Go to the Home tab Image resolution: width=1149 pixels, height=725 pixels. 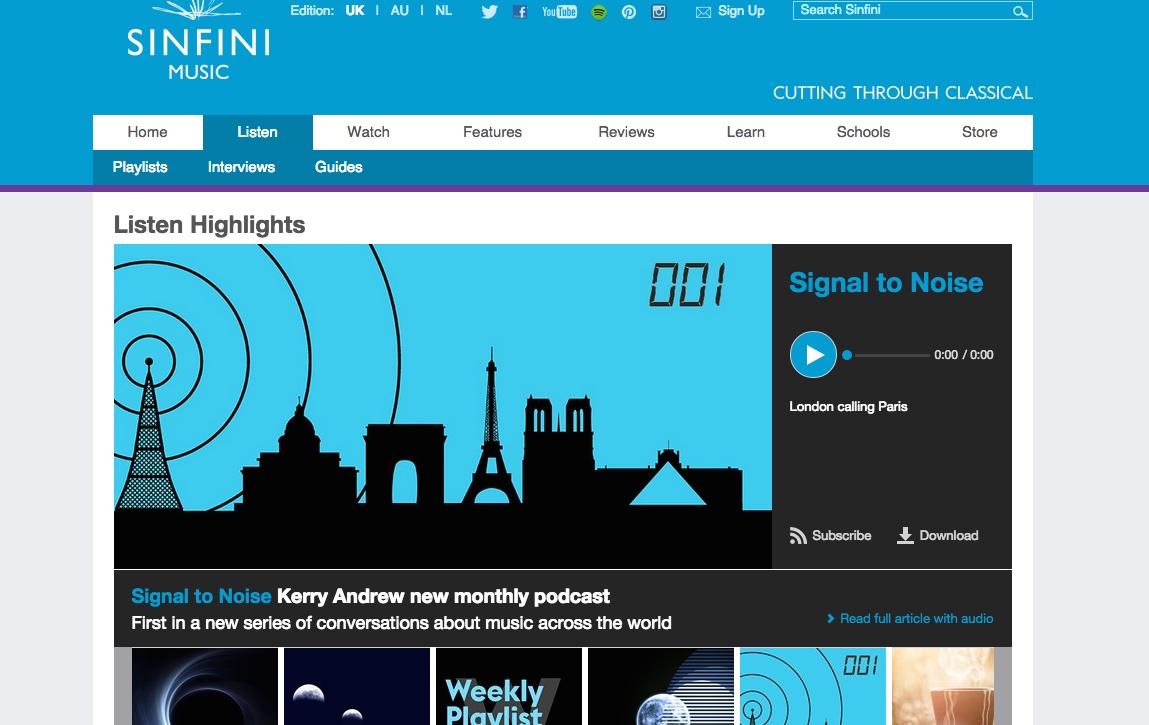pyautogui.click(x=147, y=132)
